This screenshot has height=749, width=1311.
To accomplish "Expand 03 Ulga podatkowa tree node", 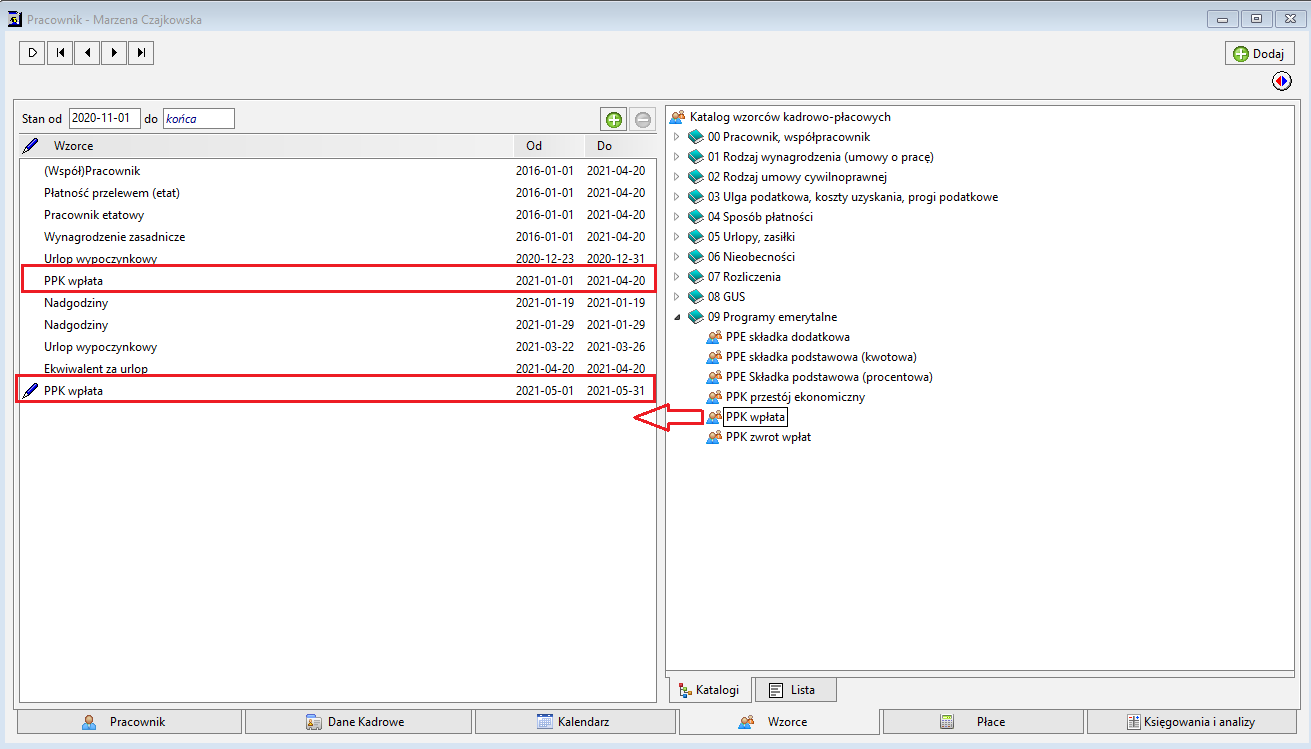I will point(676,197).
